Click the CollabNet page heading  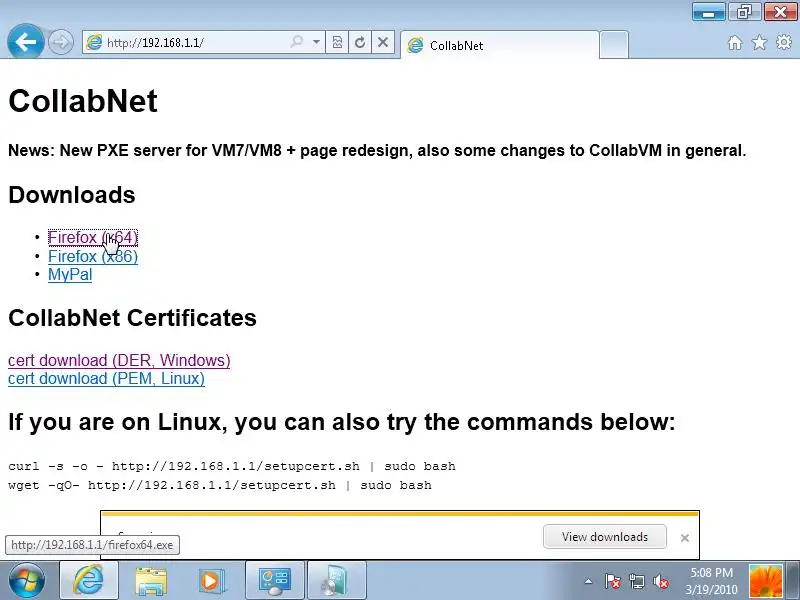point(83,101)
